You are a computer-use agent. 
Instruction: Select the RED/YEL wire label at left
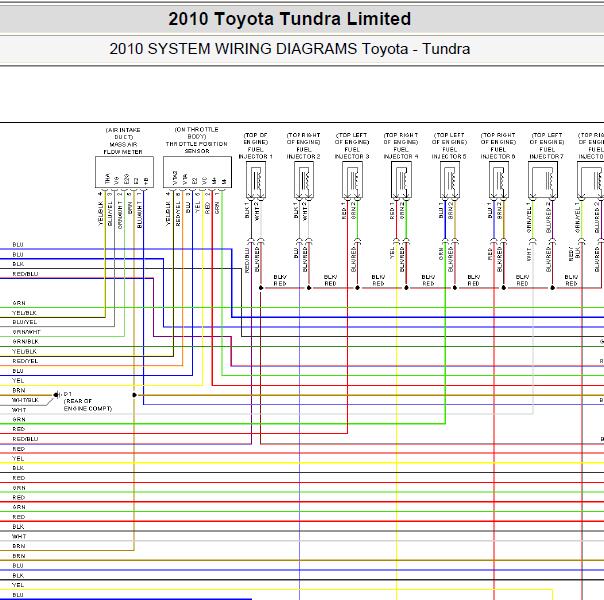pyautogui.click(x=25, y=360)
